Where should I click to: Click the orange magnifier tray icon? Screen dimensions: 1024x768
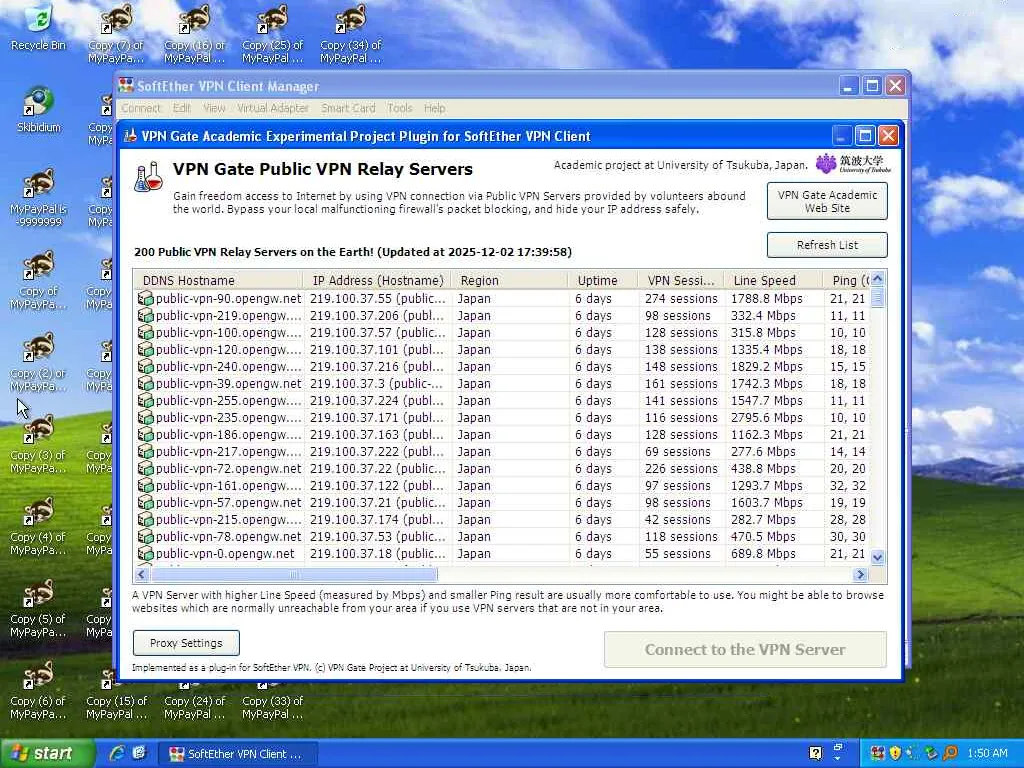[x=950, y=753]
